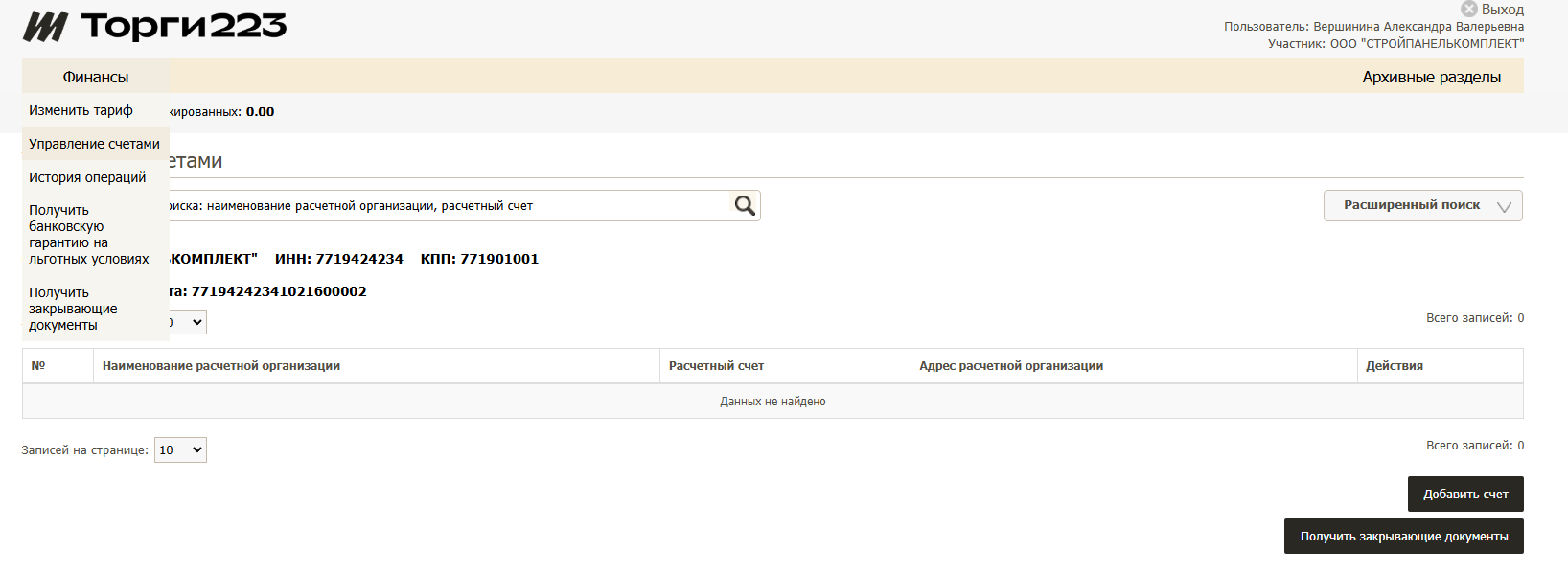Choose Управление счетами menu entry
This screenshot has height=575, width=1568.
tap(94, 144)
